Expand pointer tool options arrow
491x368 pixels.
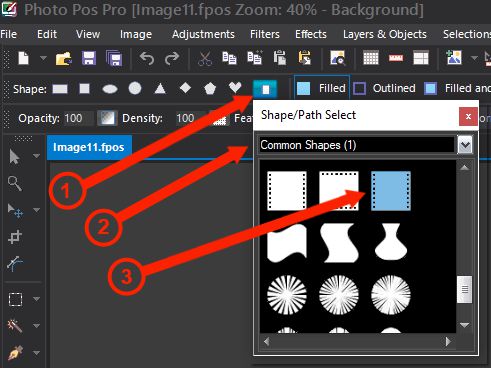pos(36,156)
